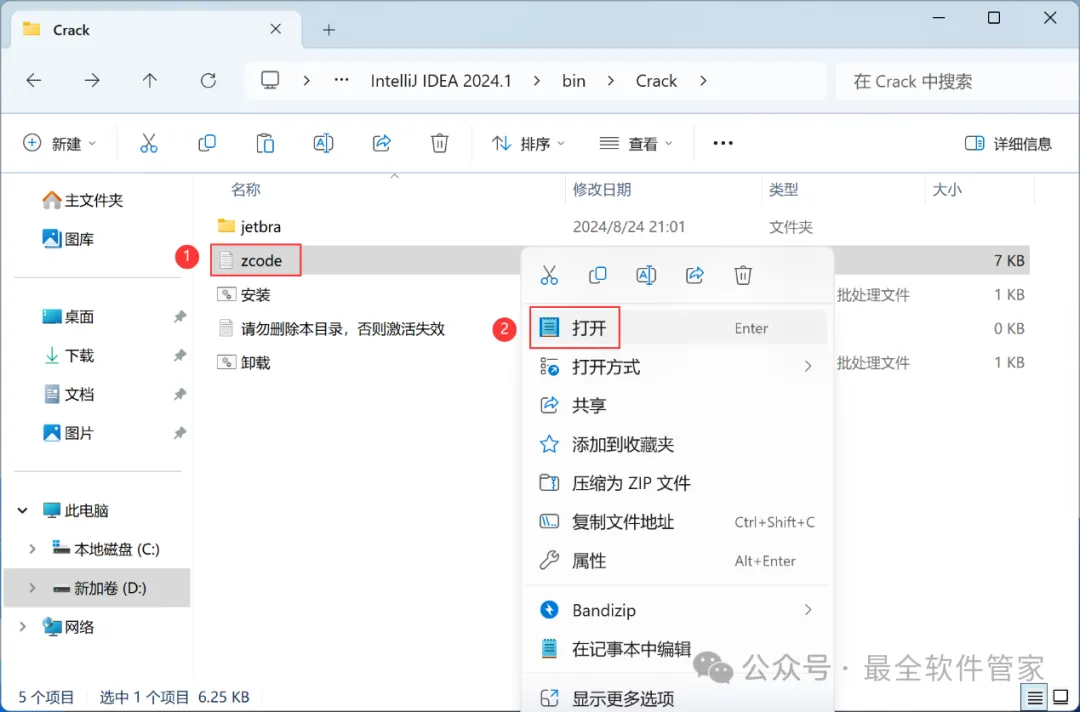The image size is (1080, 712).
Task: Sort by the 名称 column header
Action: (246, 189)
